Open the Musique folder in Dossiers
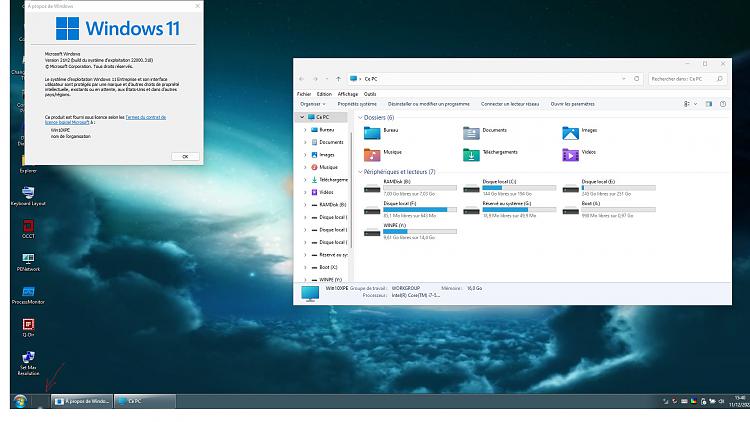This screenshot has height=422, width=750. coord(382,155)
